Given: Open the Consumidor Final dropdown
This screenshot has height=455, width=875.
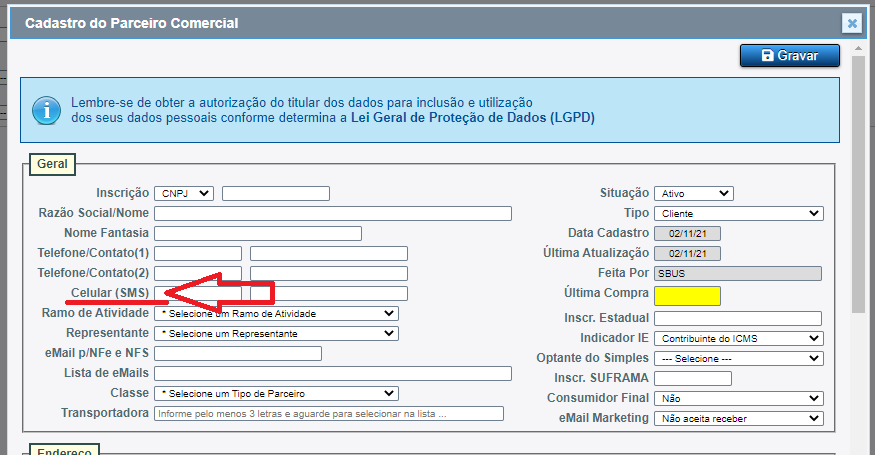Looking at the screenshot, I should click(738, 398).
